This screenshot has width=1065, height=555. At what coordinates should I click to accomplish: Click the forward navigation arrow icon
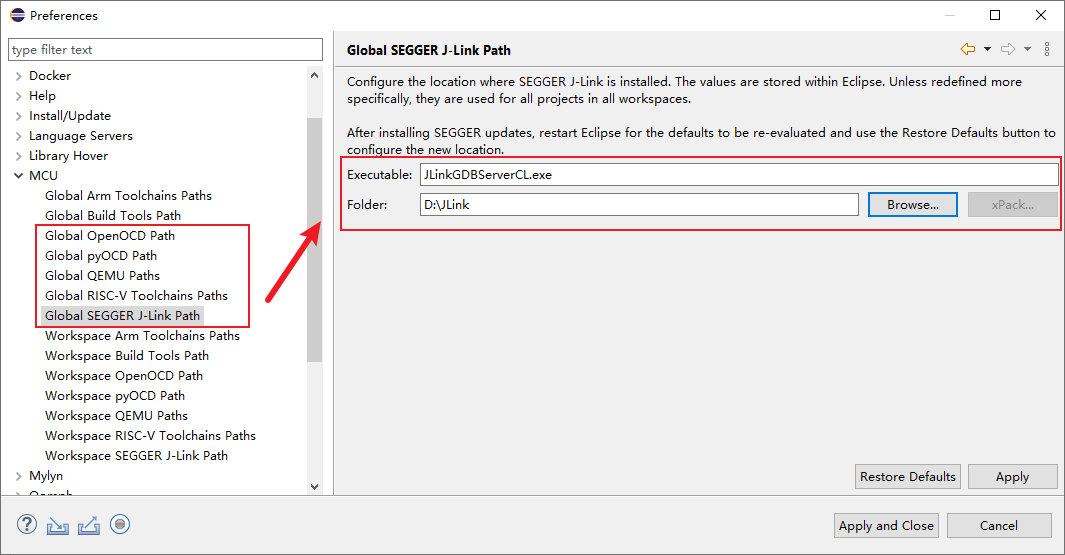click(x=1008, y=49)
